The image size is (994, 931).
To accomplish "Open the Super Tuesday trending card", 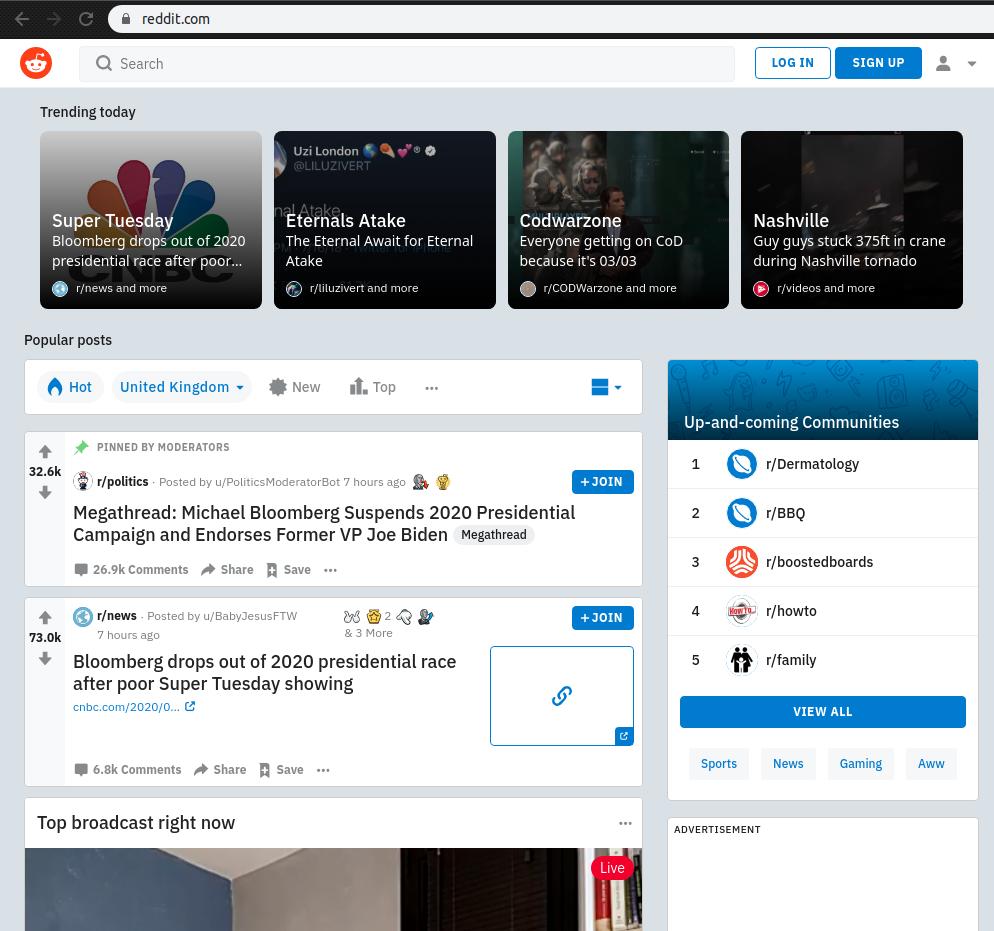I will [151, 220].
